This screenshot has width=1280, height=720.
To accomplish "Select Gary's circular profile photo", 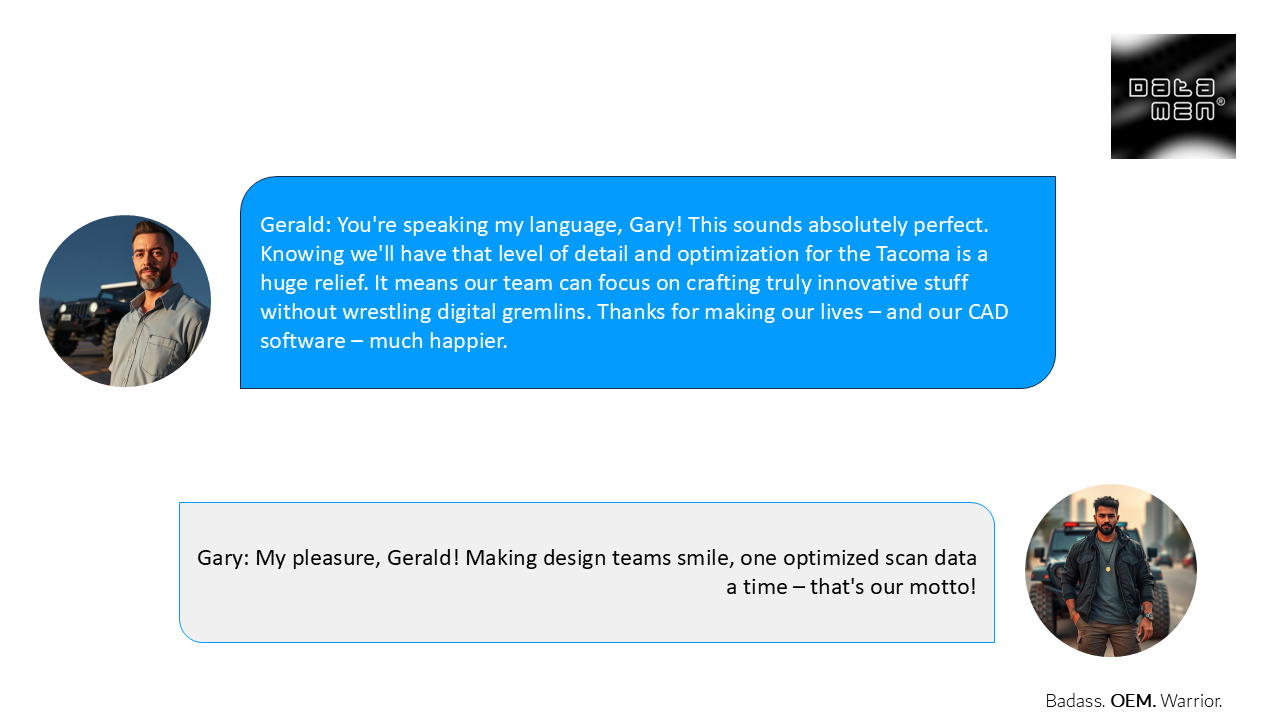I will point(1110,570).
